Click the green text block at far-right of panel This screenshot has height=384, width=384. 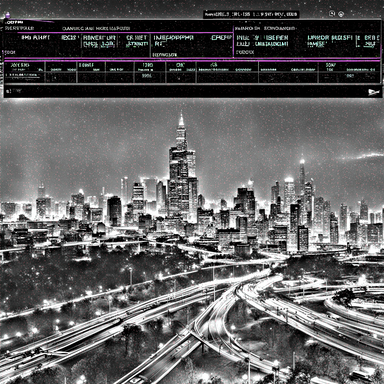click(371, 41)
